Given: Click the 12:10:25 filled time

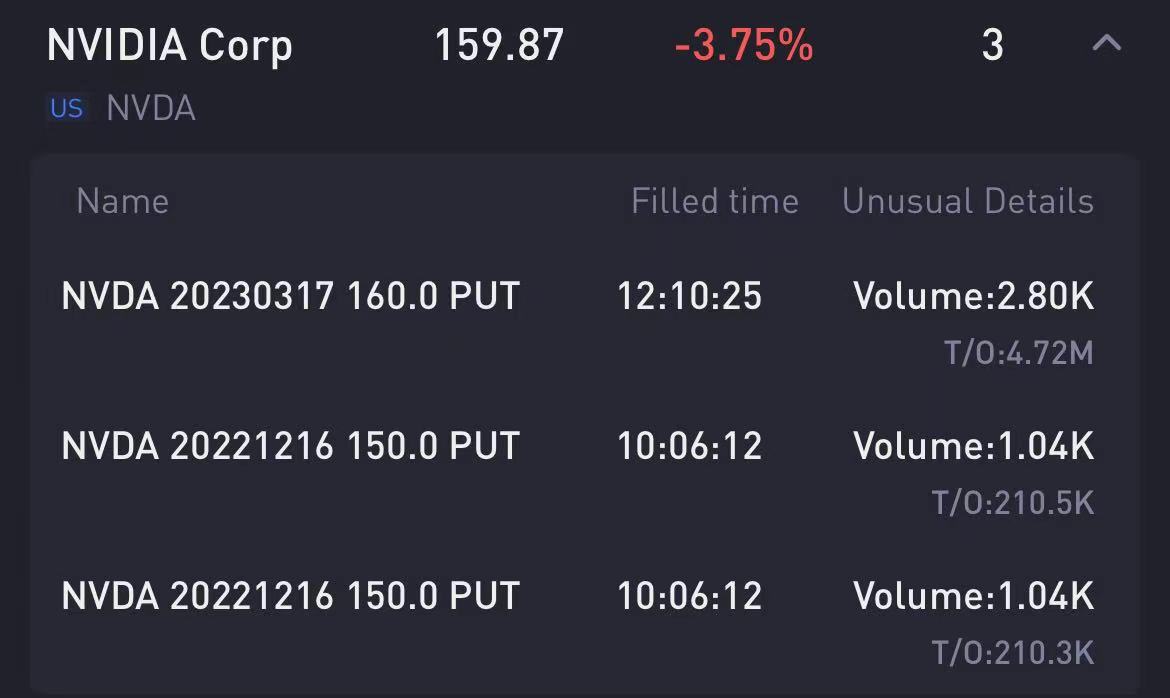Looking at the screenshot, I should pyautogui.click(x=689, y=296).
